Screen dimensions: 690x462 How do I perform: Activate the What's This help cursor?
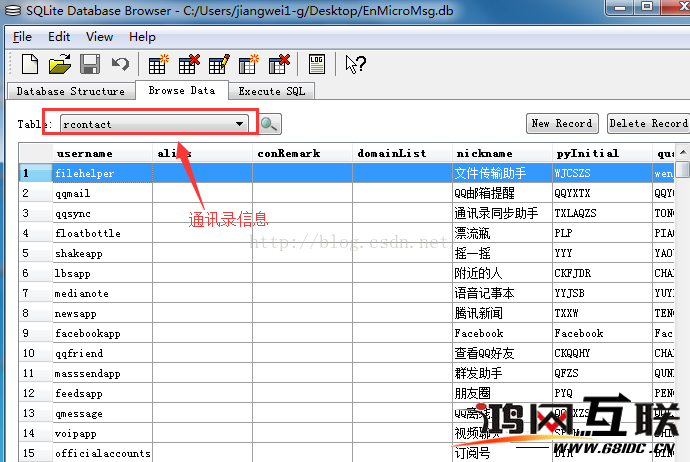(355, 65)
